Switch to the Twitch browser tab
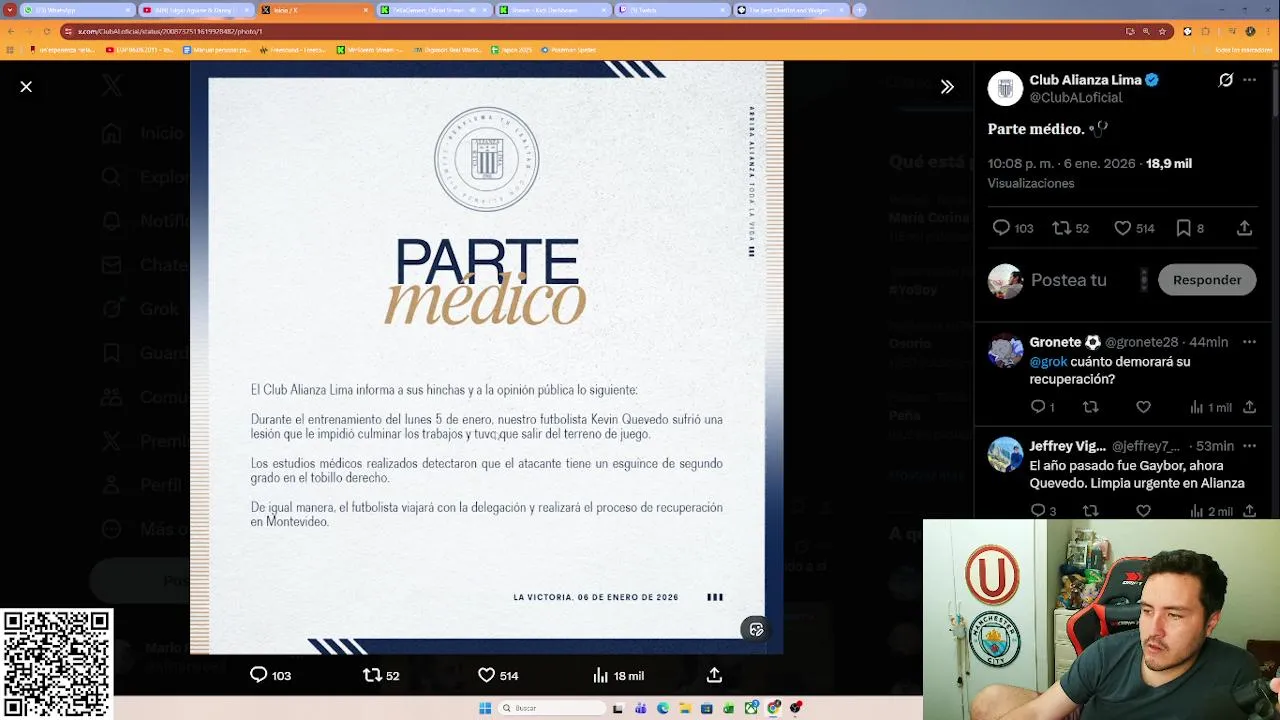 tap(672, 10)
